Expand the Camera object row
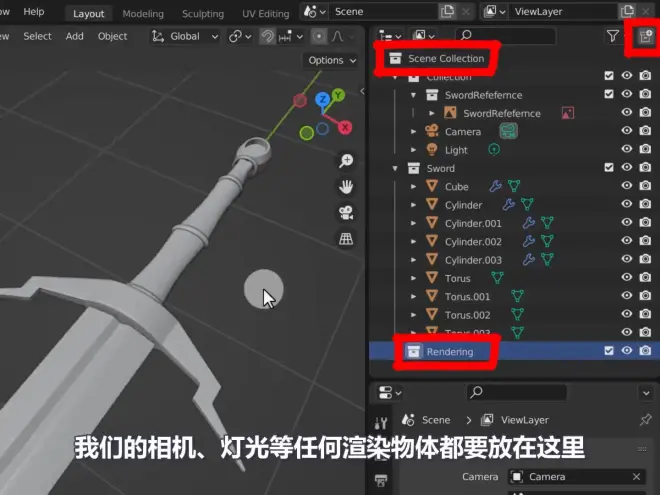Viewport: 660px width, 495px height. 413,132
